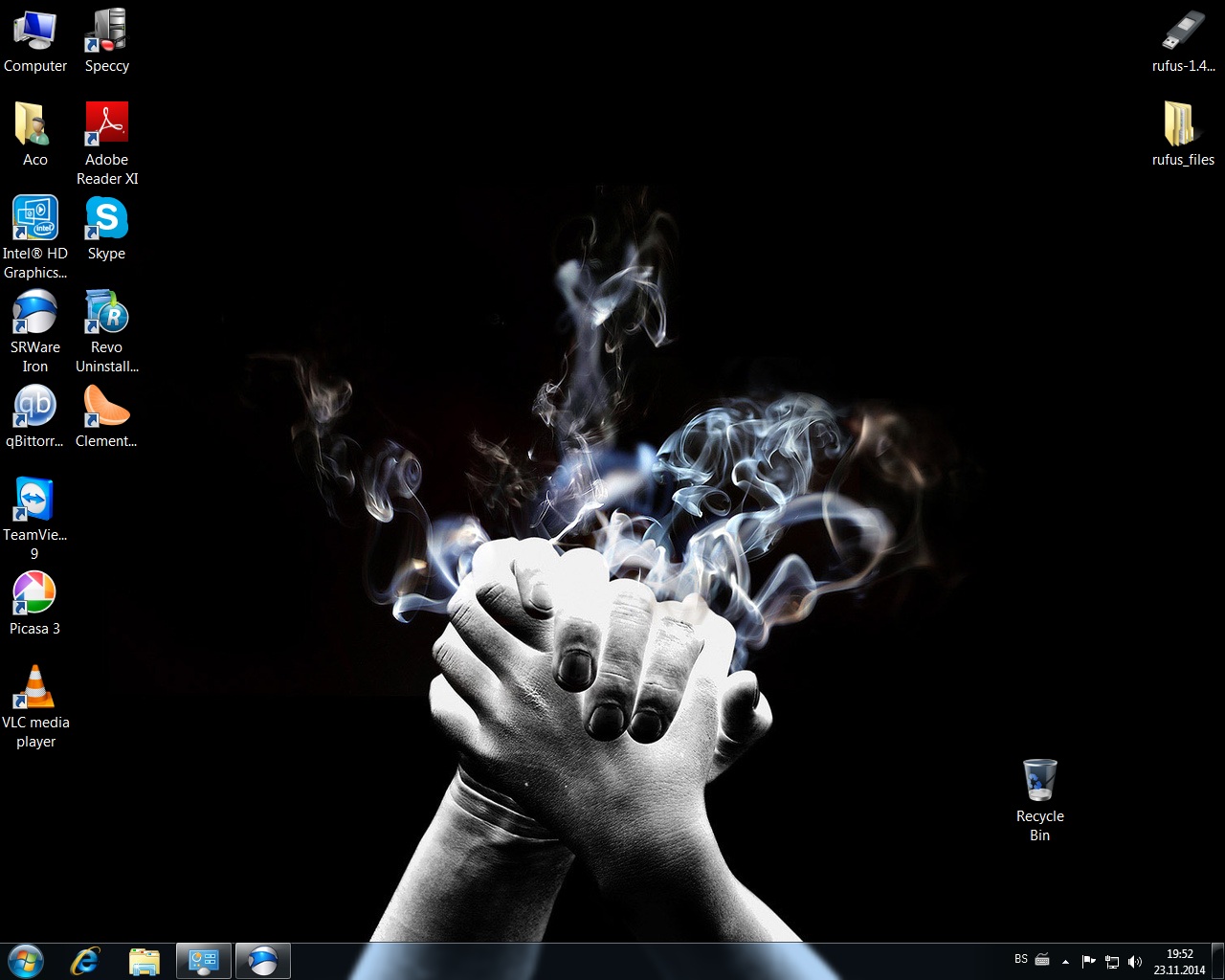Select the Adobe Reader XI shortcut

106,145
